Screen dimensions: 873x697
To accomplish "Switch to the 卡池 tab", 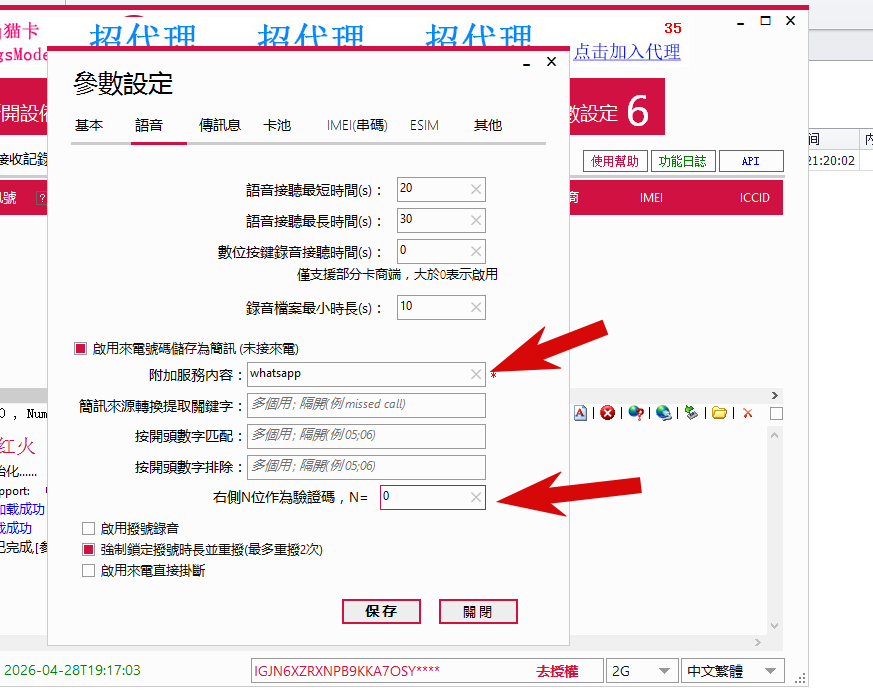I will point(277,125).
